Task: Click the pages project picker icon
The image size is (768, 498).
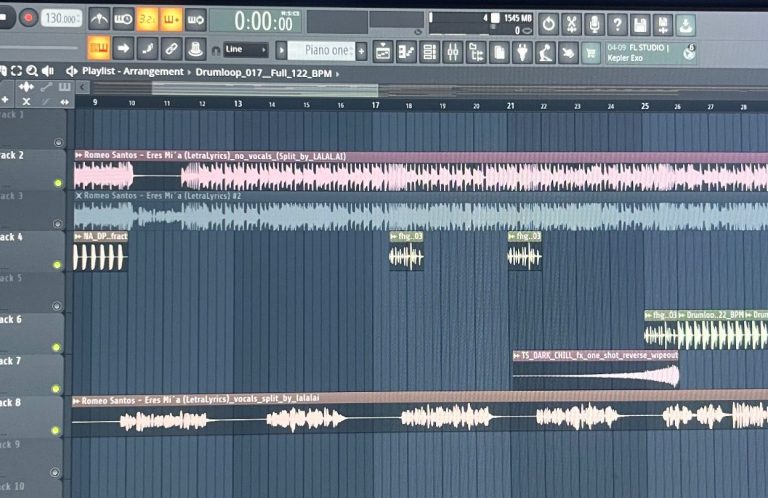Action: coord(499,52)
